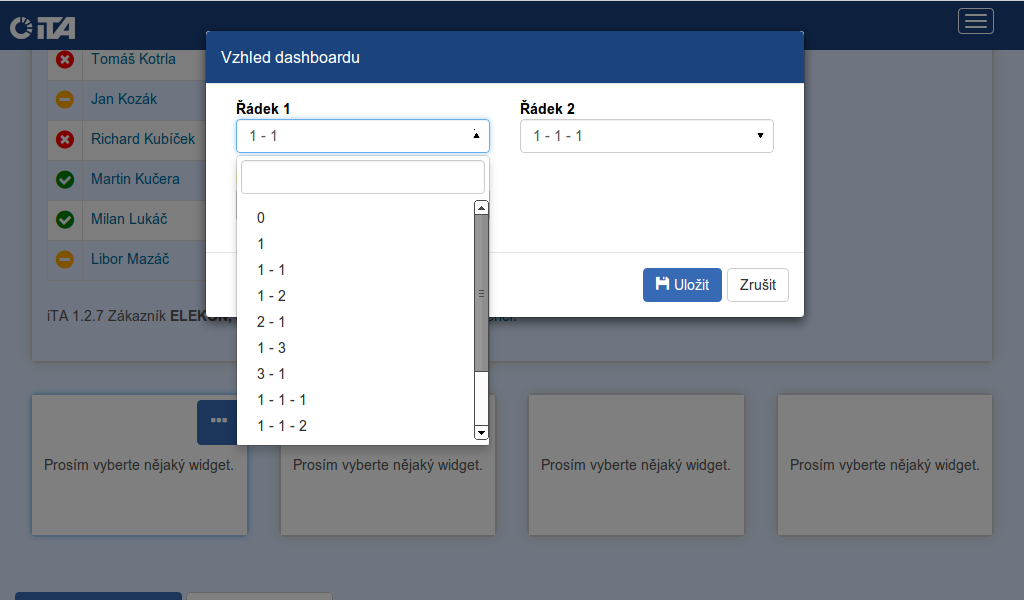This screenshot has width=1024, height=600.
Task: Select the "0" option in list
Action: point(261,218)
